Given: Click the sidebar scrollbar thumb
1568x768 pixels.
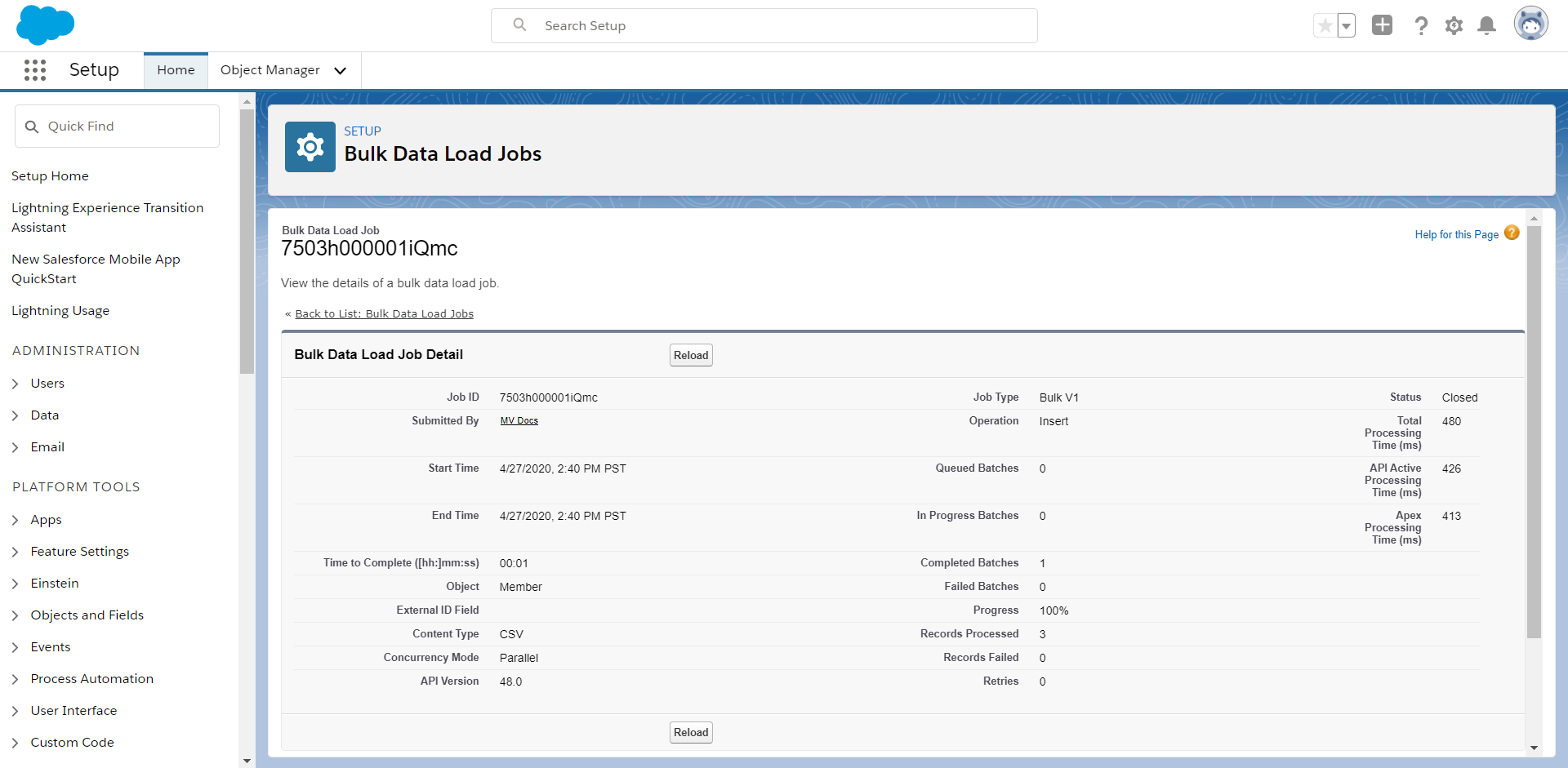Looking at the screenshot, I should 247,241.
